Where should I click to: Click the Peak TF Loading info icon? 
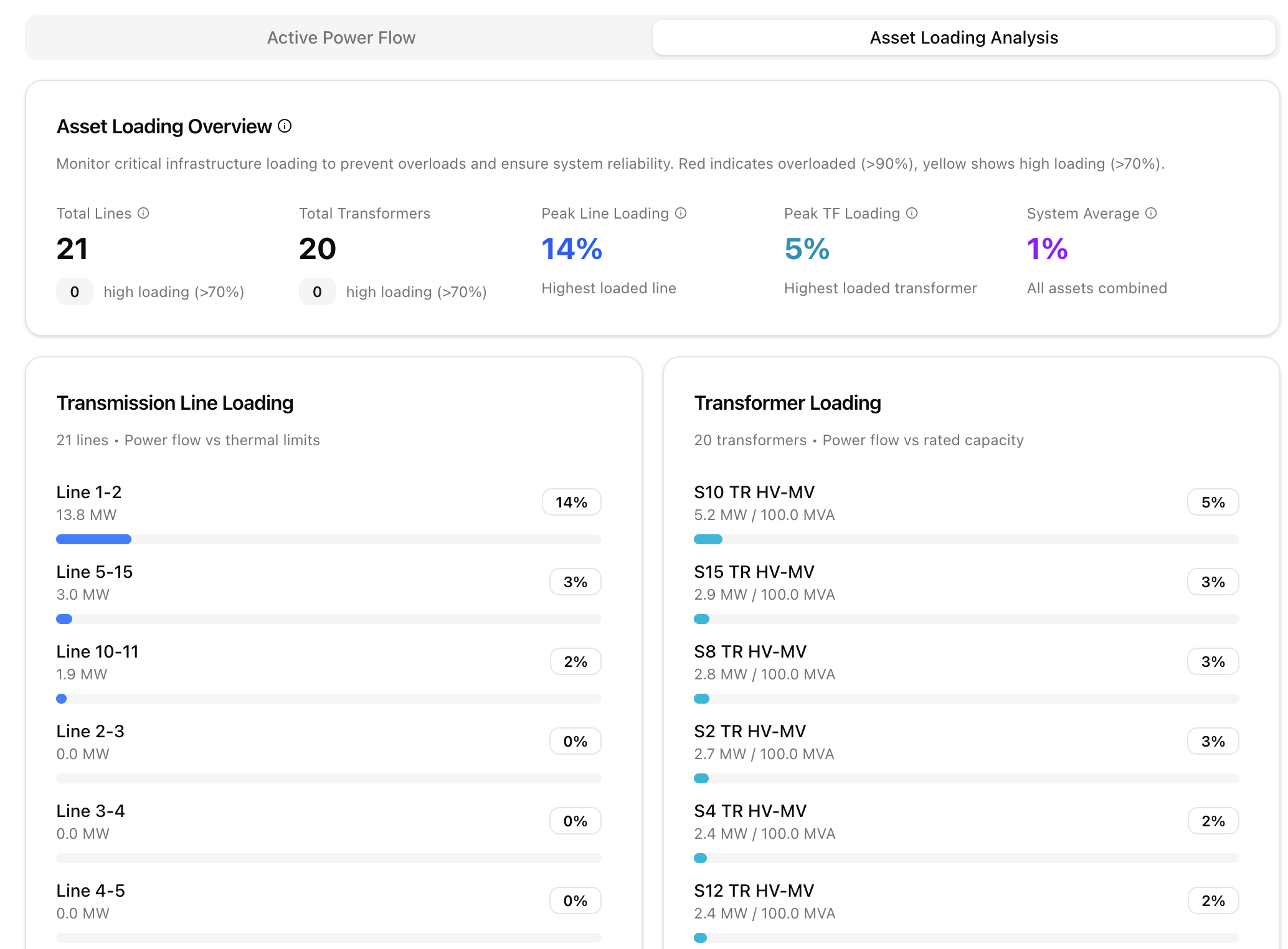(912, 213)
